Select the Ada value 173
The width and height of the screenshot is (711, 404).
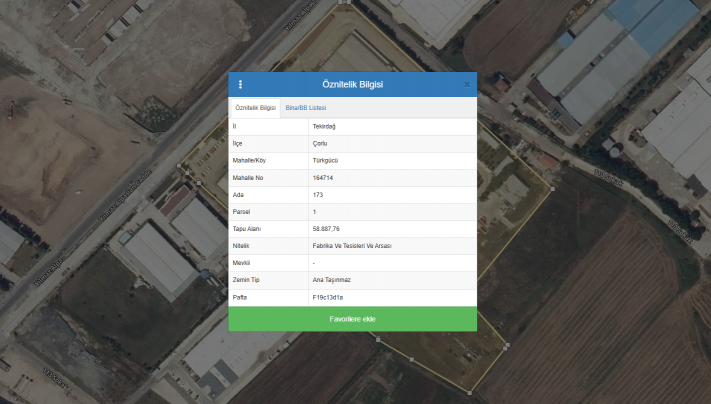point(318,194)
